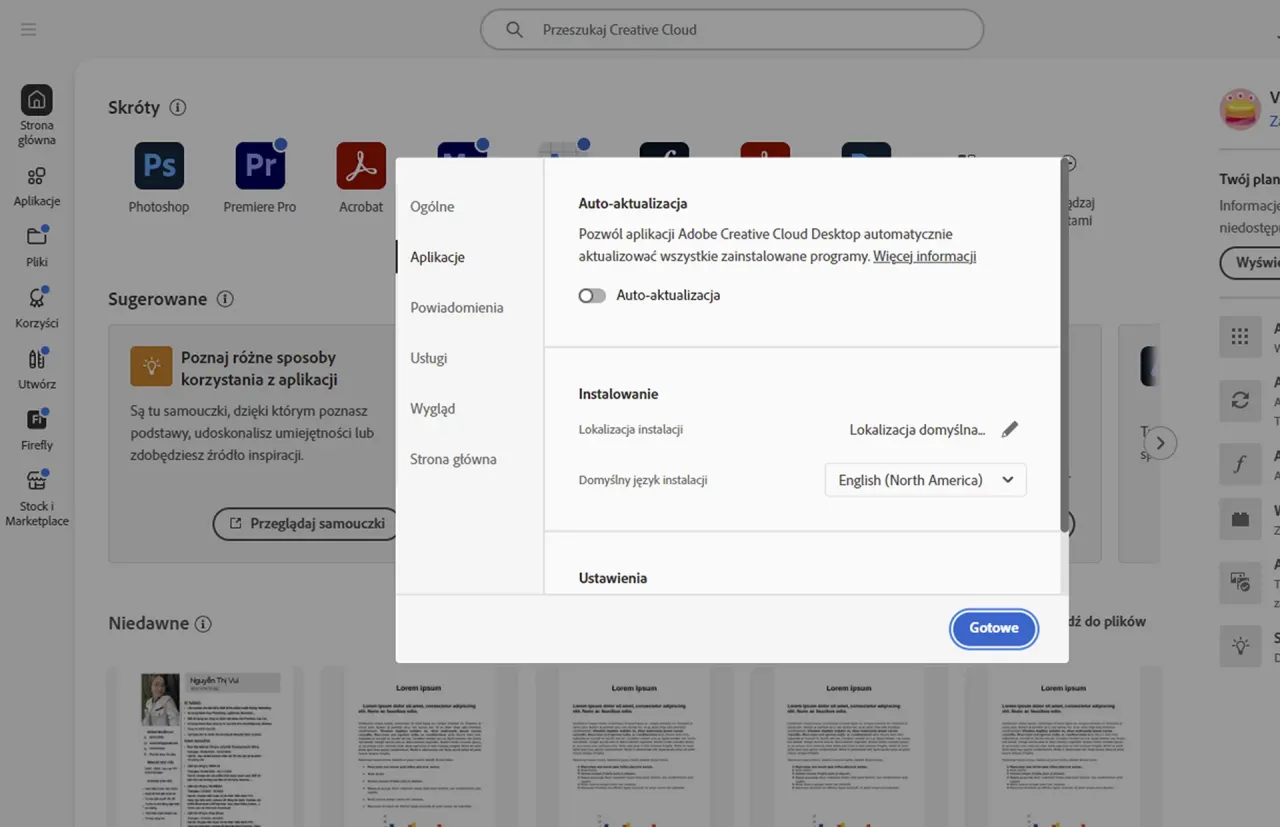Switch to the Ogólne settings tab

pyautogui.click(x=432, y=206)
